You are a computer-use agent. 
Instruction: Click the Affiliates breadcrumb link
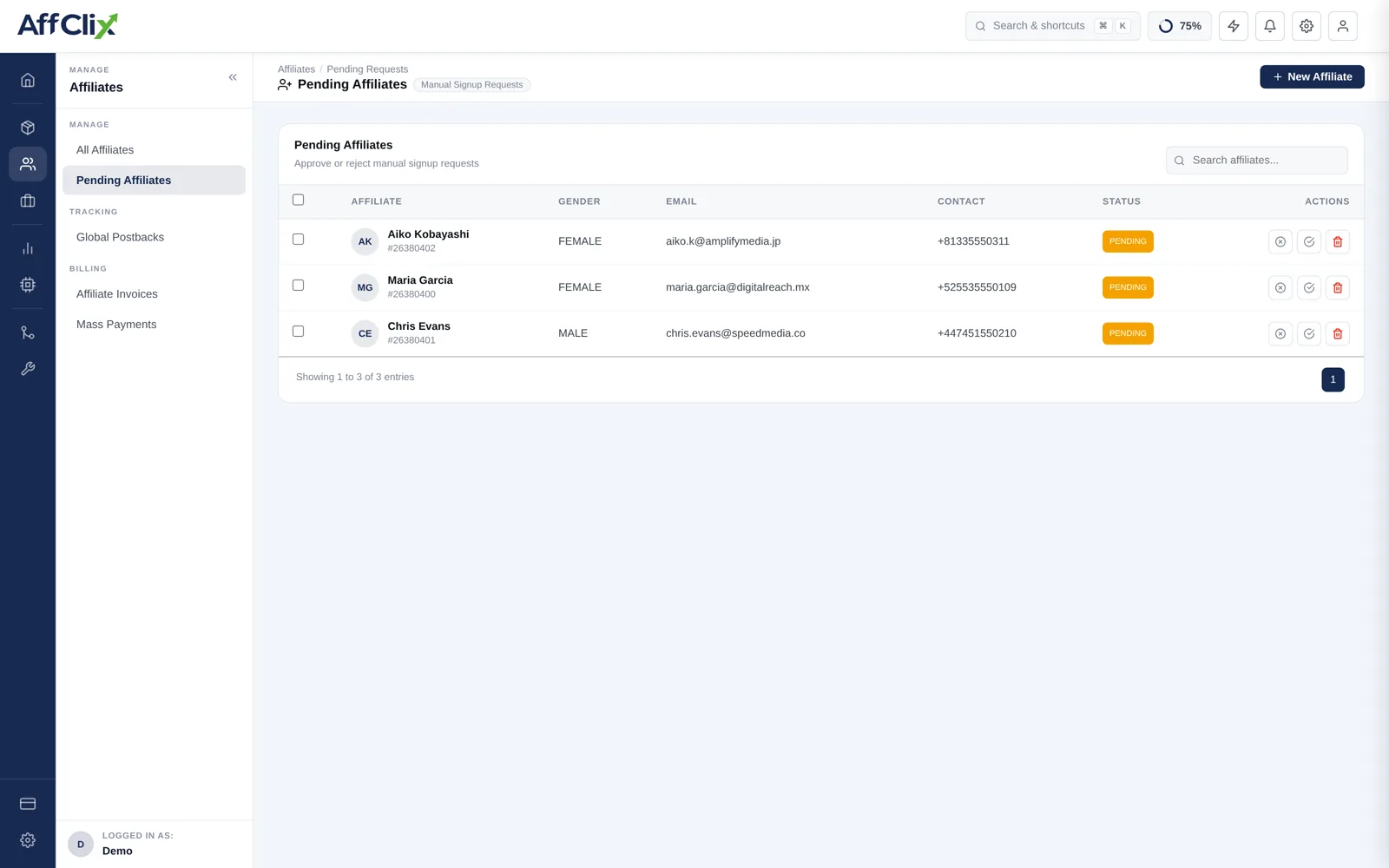coord(296,69)
